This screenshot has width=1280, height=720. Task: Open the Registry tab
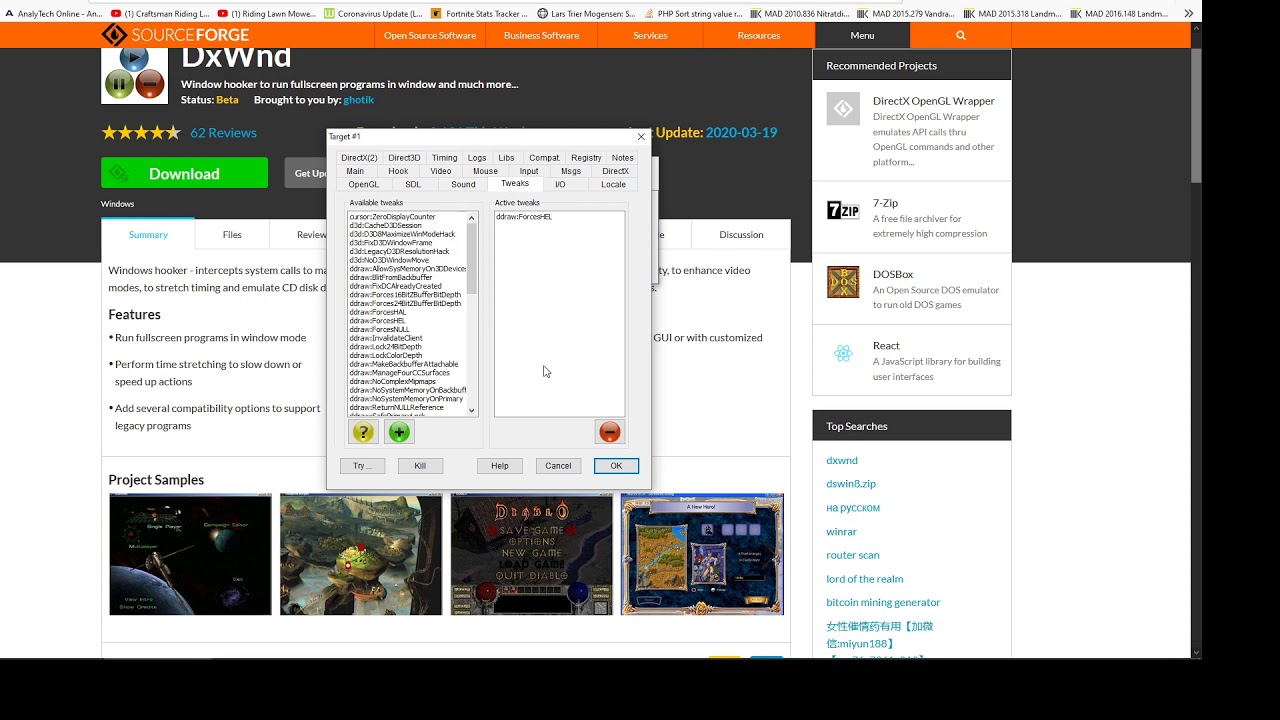pos(586,158)
